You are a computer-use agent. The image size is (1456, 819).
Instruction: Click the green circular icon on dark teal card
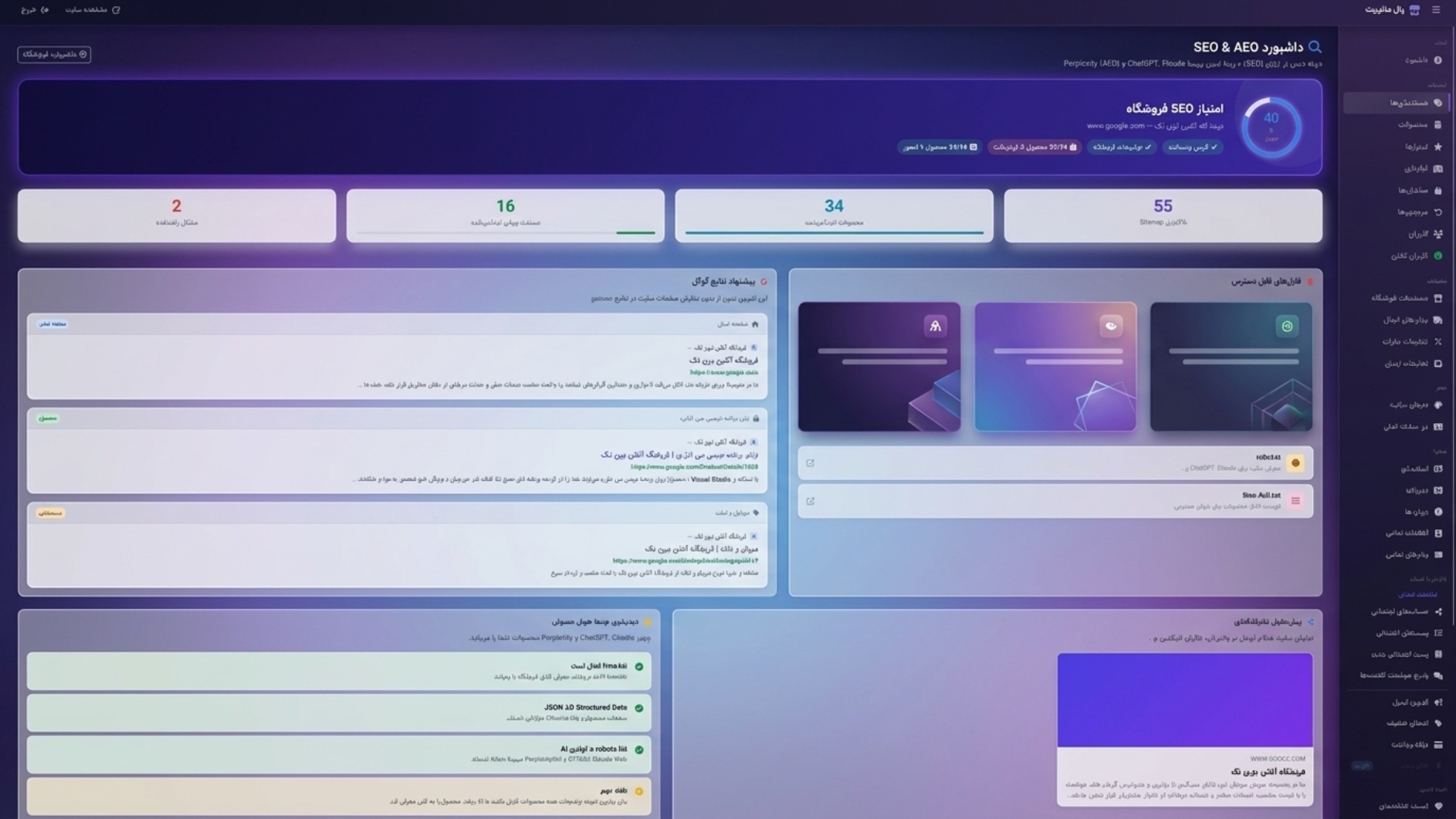point(1287,326)
